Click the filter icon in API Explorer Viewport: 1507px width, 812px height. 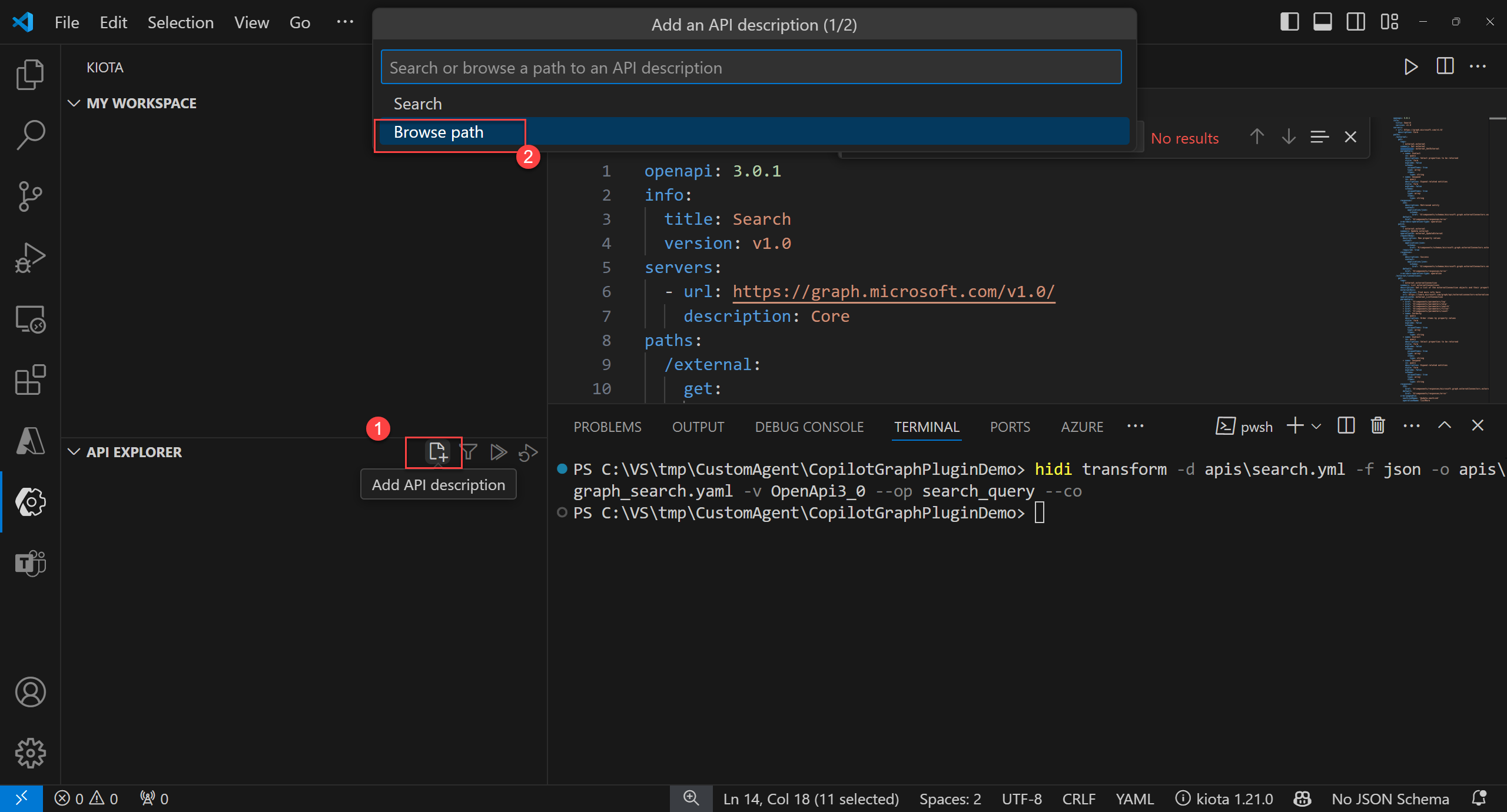click(469, 452)
